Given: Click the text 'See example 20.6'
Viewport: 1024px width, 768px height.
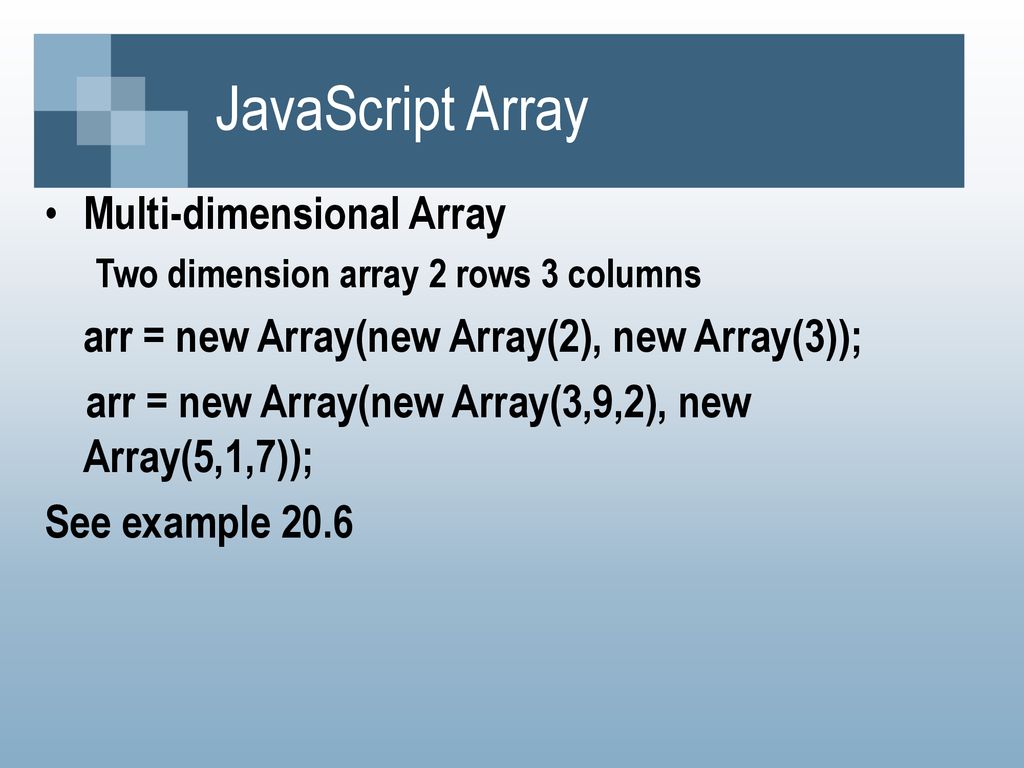Looking at the screenshot, I should [x=199, y=522].
